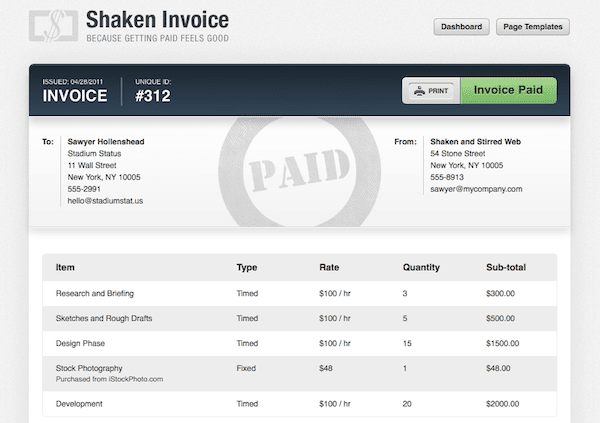The image size is (600, 423).
Task: Click the Rate column header
Action: pyautogui.click(x=329, y=268)
